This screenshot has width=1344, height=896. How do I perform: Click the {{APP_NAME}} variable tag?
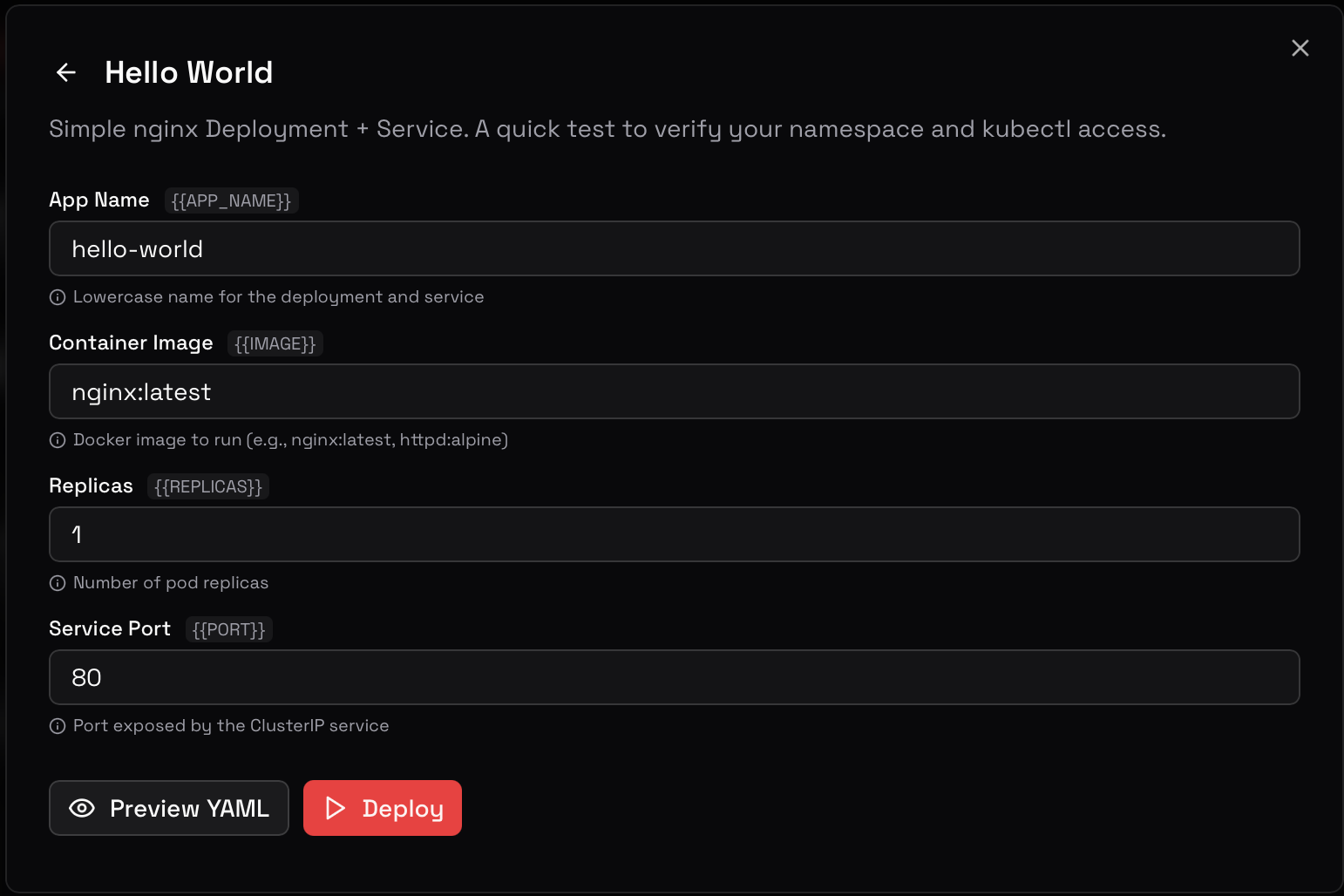(x=231, y=200)
